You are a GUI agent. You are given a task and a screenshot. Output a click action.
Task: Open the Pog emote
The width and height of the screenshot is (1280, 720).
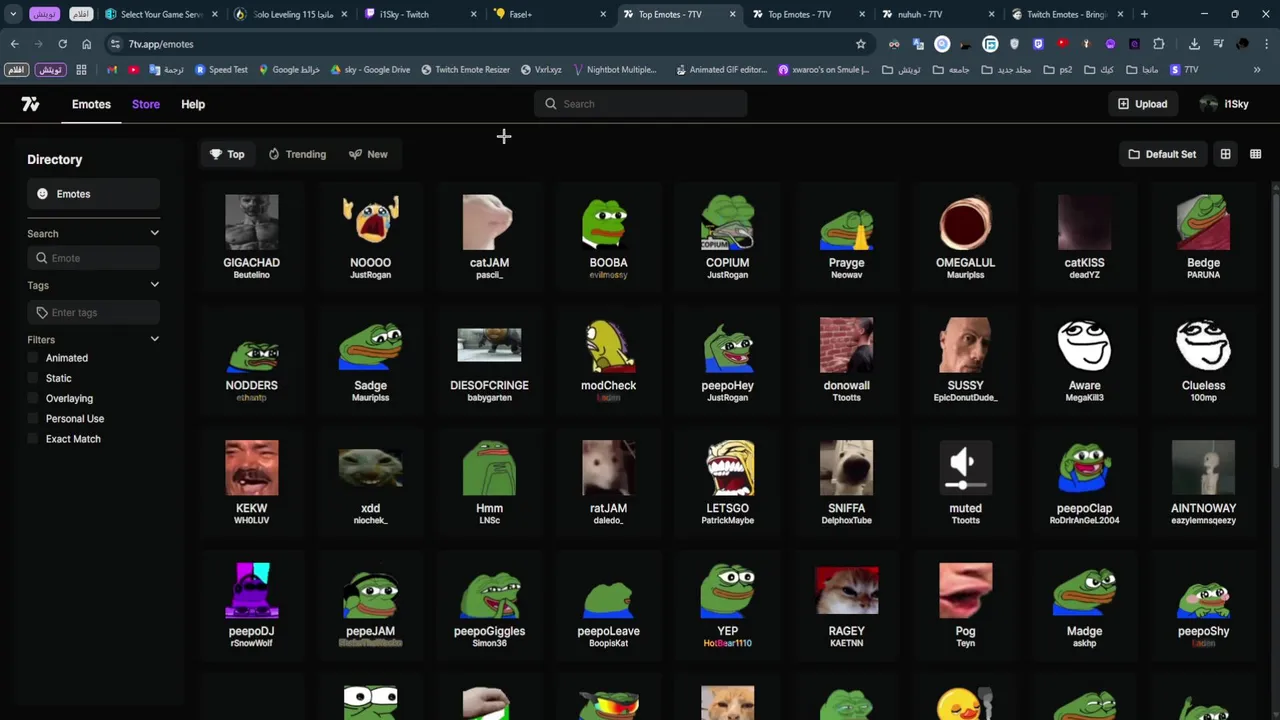click(965, 606)
